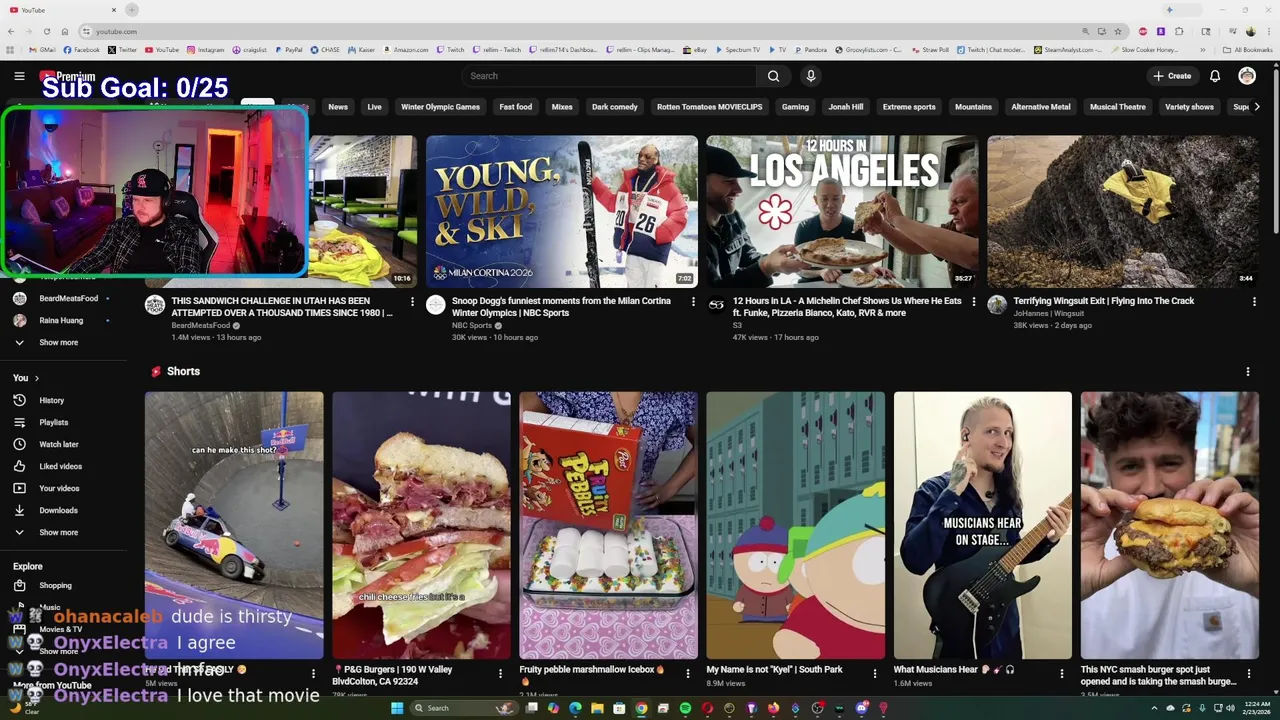Open the All Bookmarks folder

coord(1247,50)
